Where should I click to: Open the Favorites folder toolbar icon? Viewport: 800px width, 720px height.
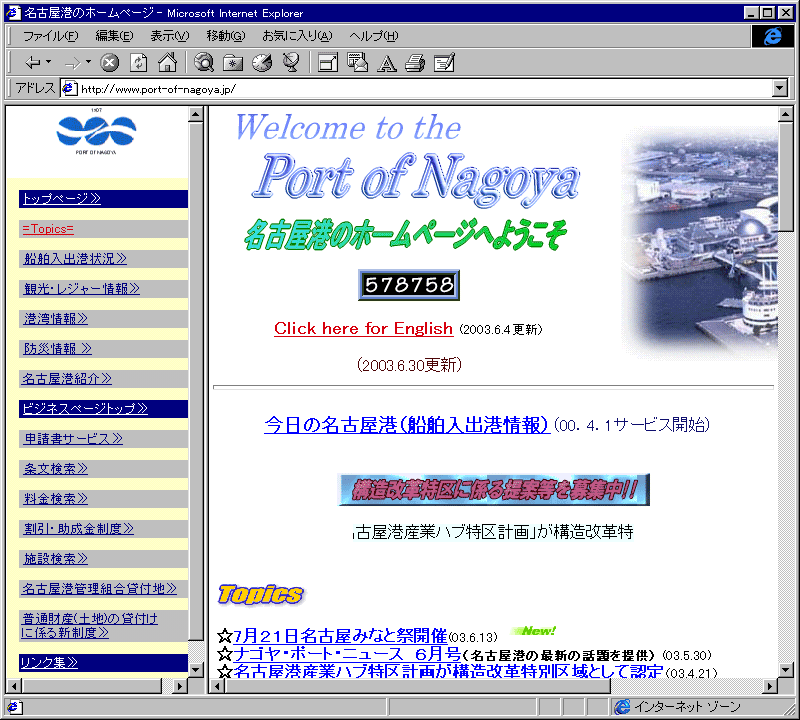coord(233,63)
